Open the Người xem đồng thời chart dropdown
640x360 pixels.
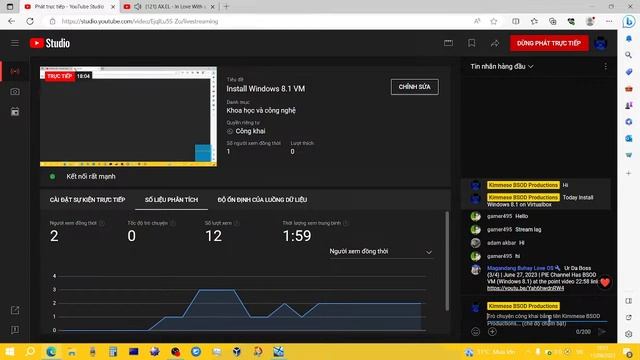point(380,251)
